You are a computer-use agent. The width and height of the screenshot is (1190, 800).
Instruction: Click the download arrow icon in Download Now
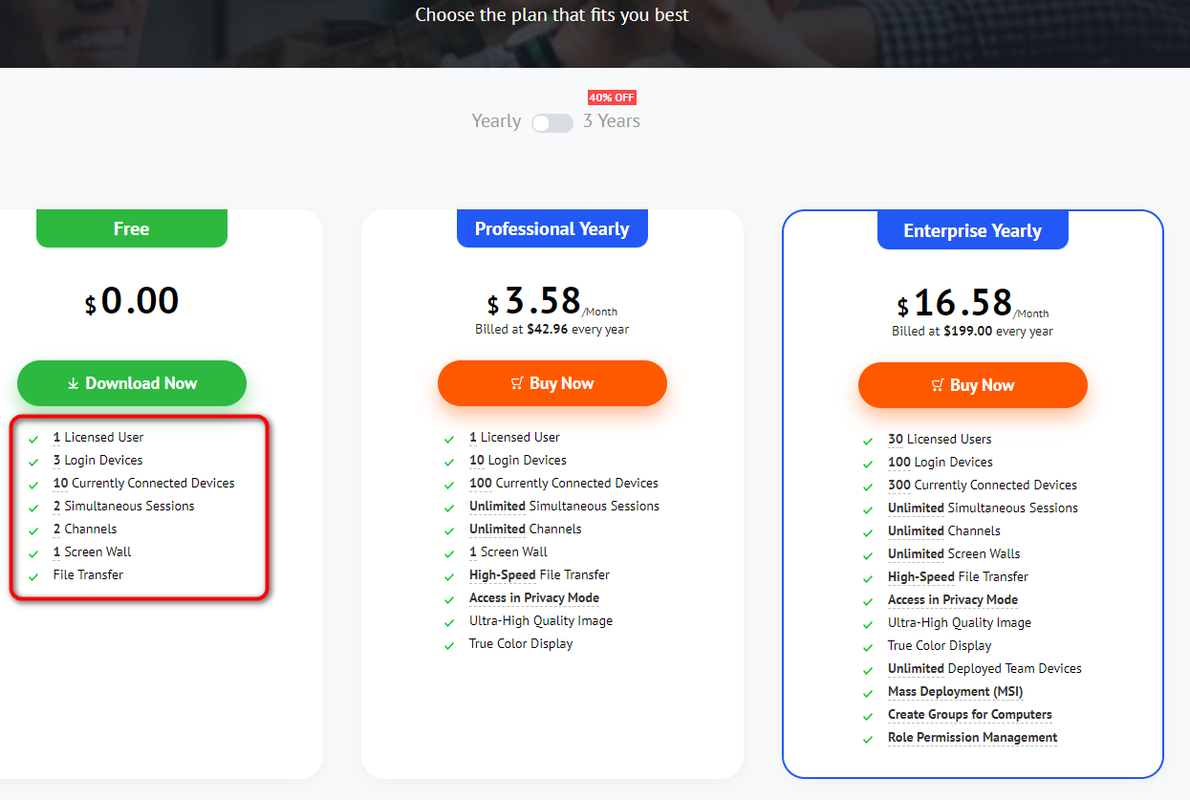click(x=73, y=384)
